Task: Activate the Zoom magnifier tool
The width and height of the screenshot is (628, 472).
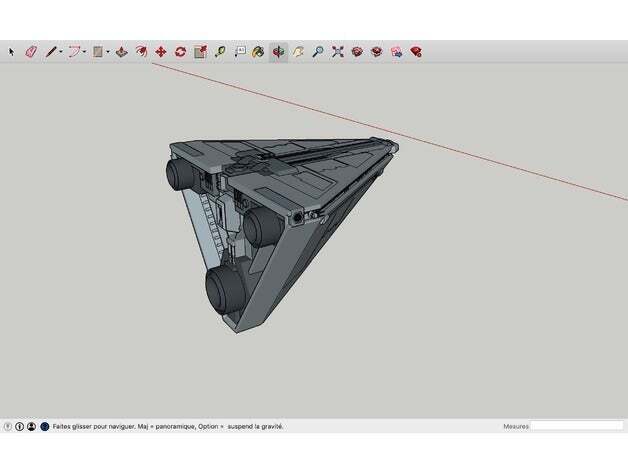Action: (318, 52)
